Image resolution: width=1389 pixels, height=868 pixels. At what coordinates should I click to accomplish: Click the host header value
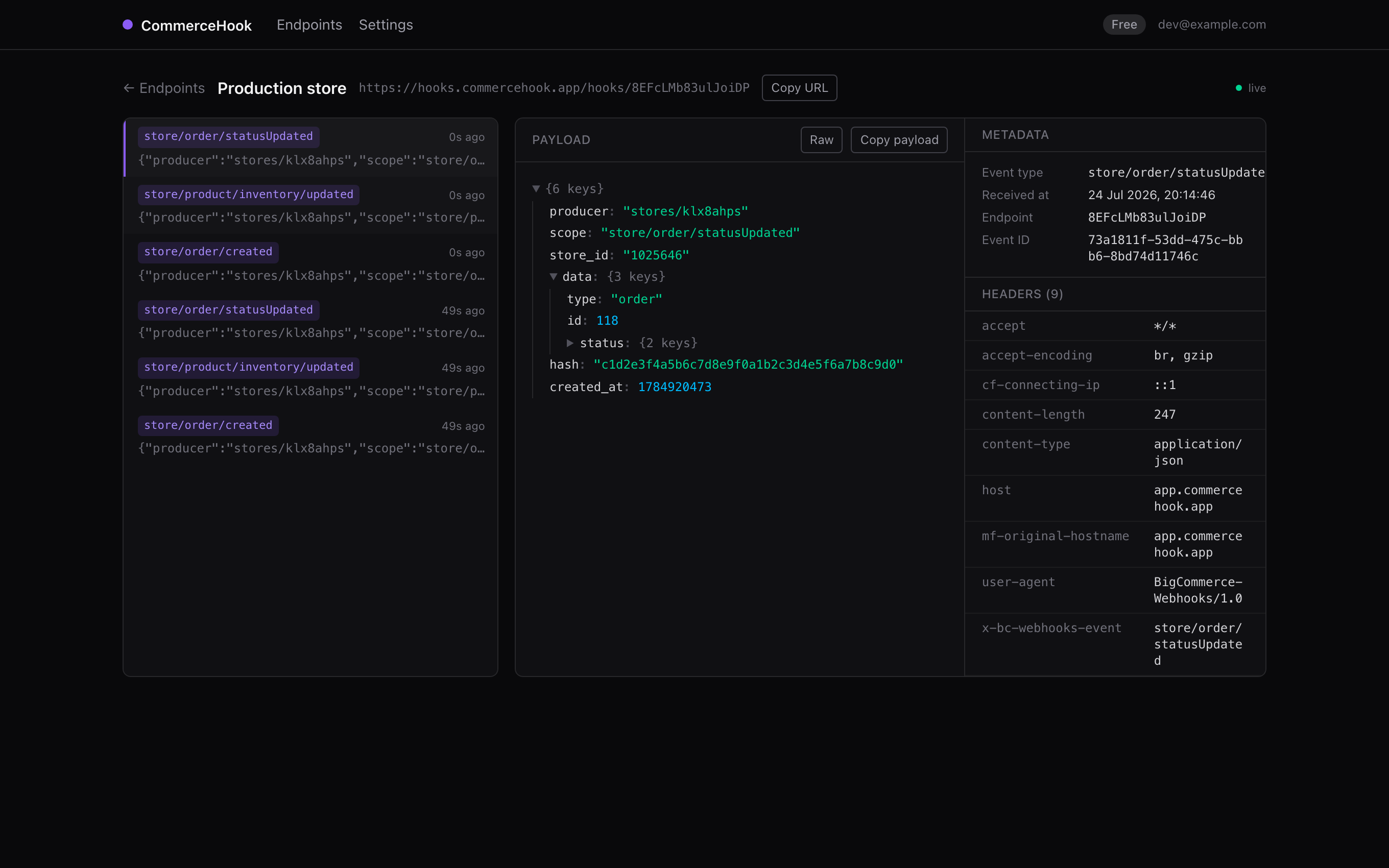1198,498
